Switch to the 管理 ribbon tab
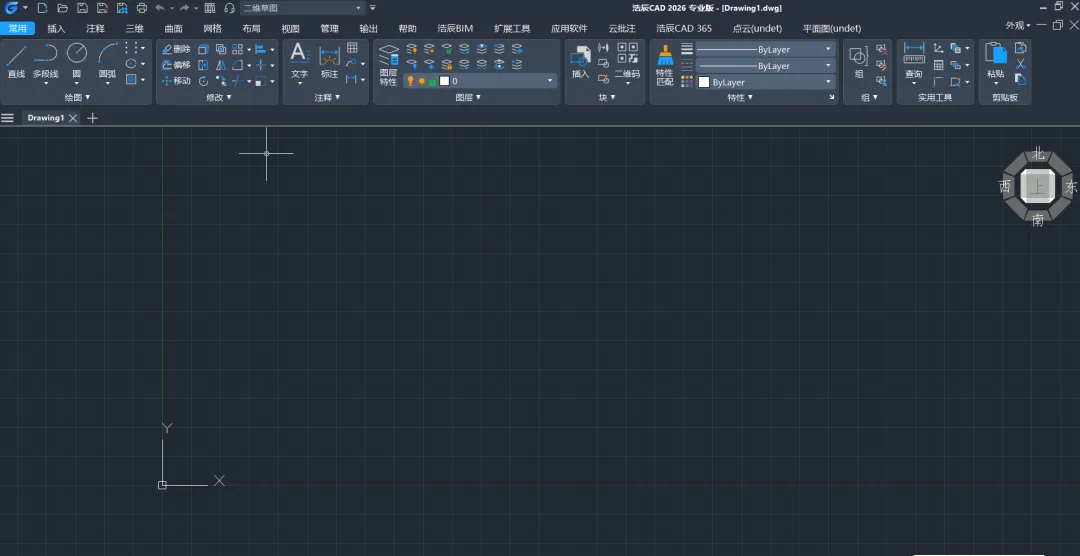This screenshot has width=1080, height=556. (x=329, y=29)
